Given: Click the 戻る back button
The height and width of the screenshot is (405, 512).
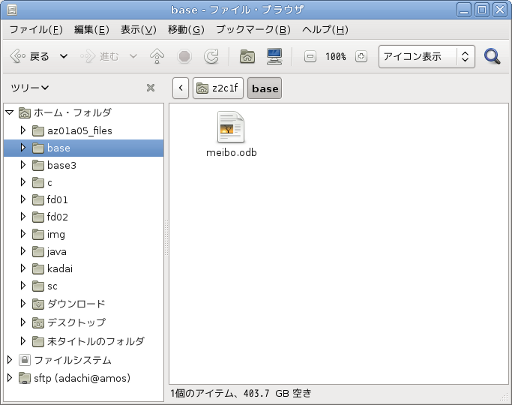Looking at the screenshot, I should pos(30,56).
